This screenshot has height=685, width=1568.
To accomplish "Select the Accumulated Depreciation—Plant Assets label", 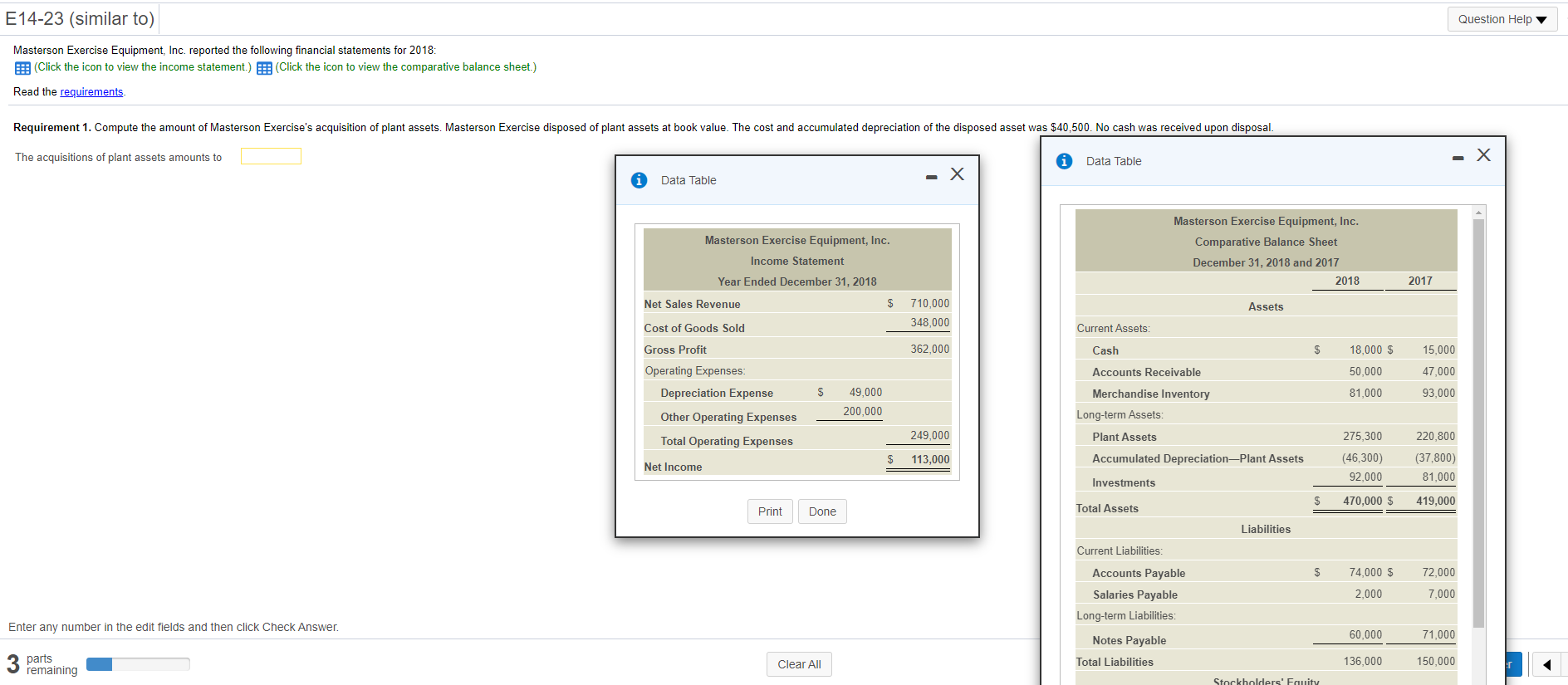I will click(x=1198, y=459).
